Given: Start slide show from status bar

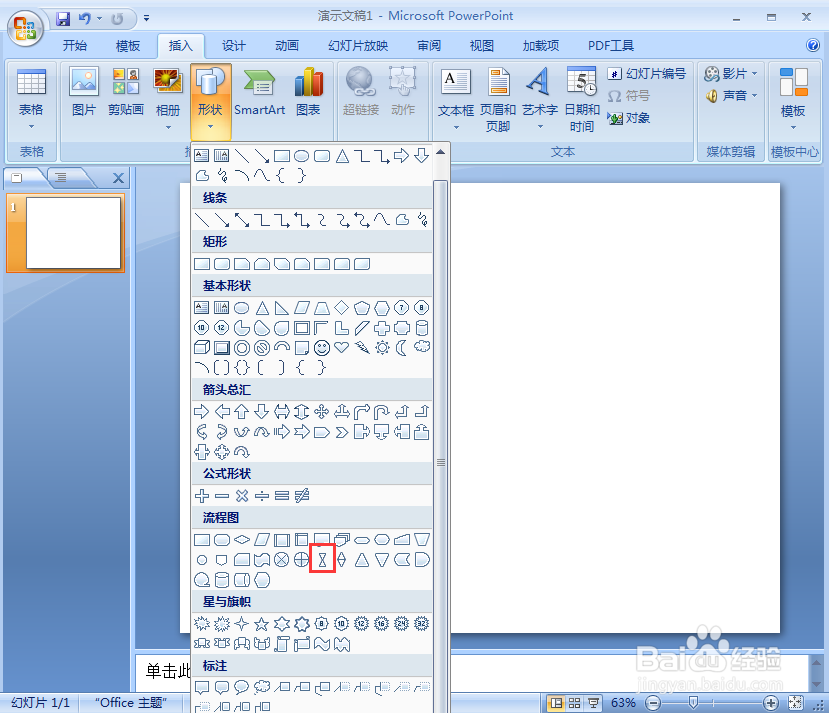Looking at the screenshot, I should pos(593,703).
